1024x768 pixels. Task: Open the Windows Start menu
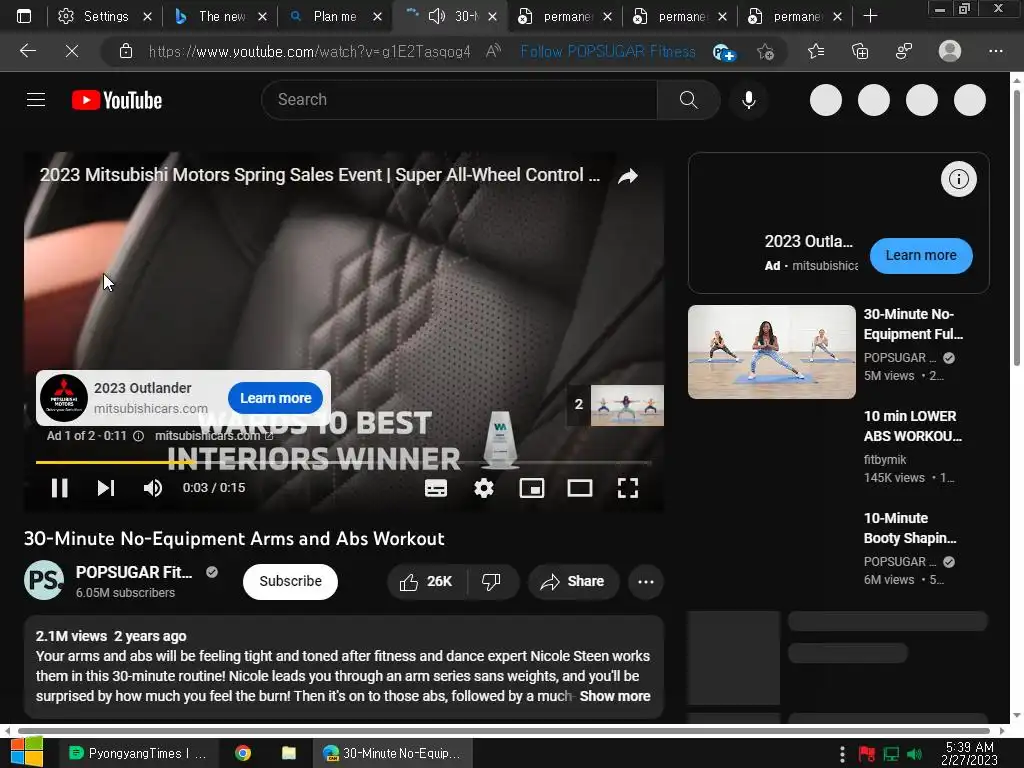click(x=26, y=752)
